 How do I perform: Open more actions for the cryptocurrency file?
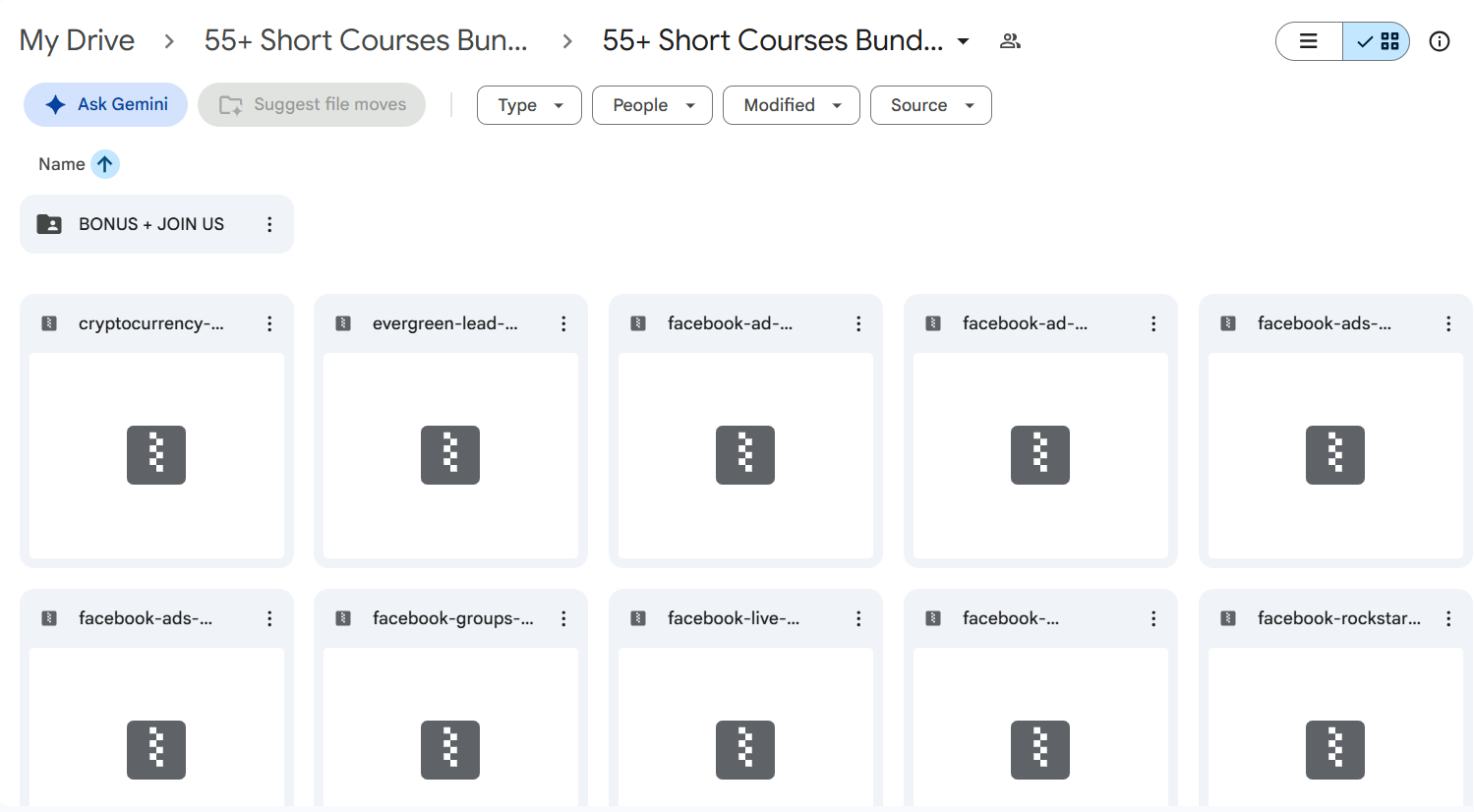coord(269,323)
